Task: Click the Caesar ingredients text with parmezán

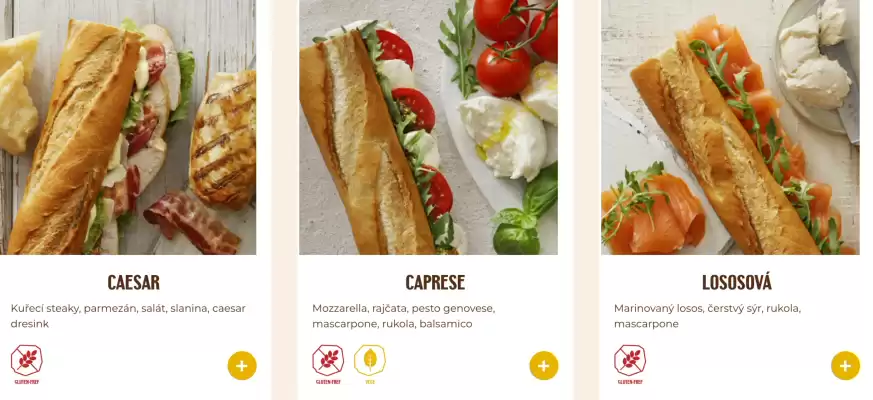Action: pos(128,316)
